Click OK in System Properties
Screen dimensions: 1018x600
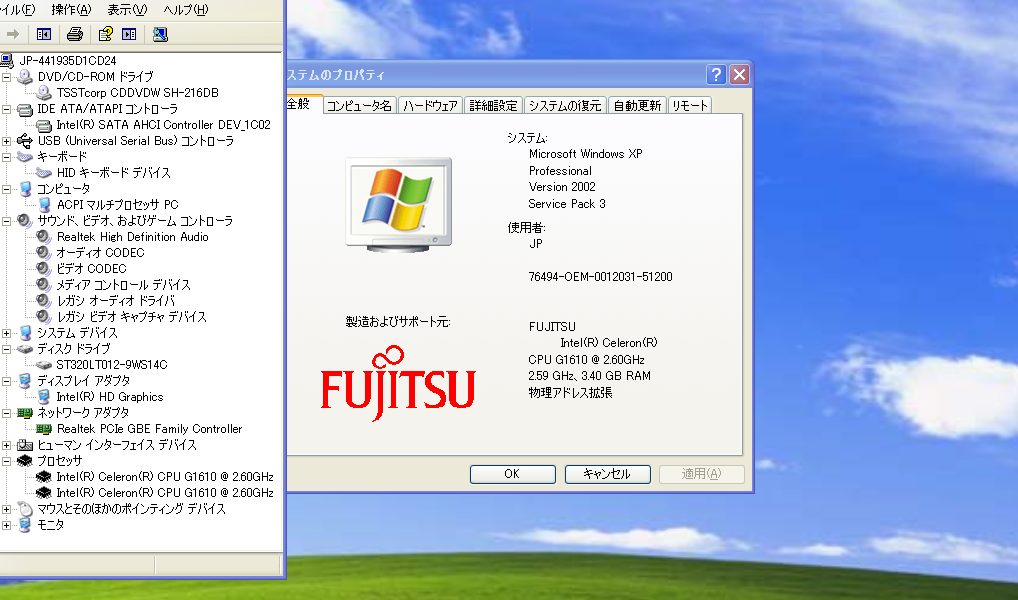(x=512, y=474)
